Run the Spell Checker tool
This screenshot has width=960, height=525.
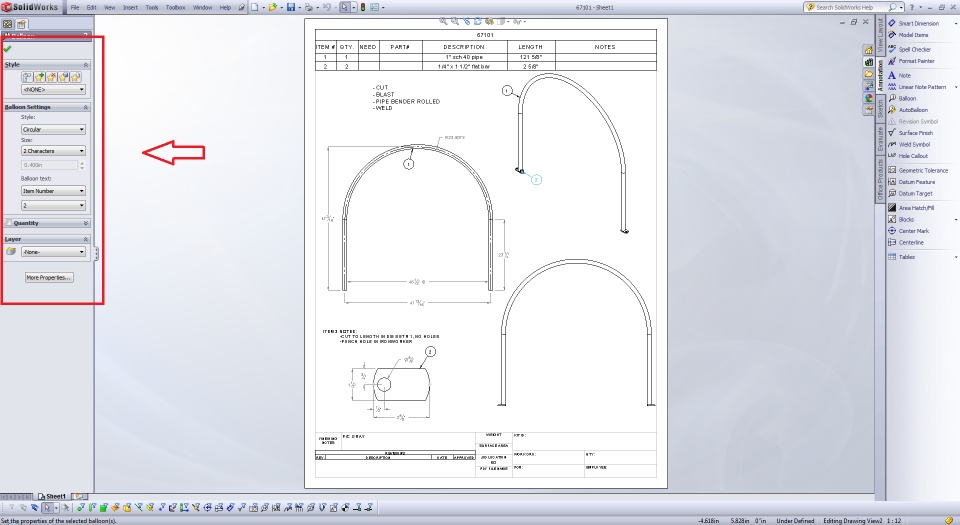pos(910,50)
